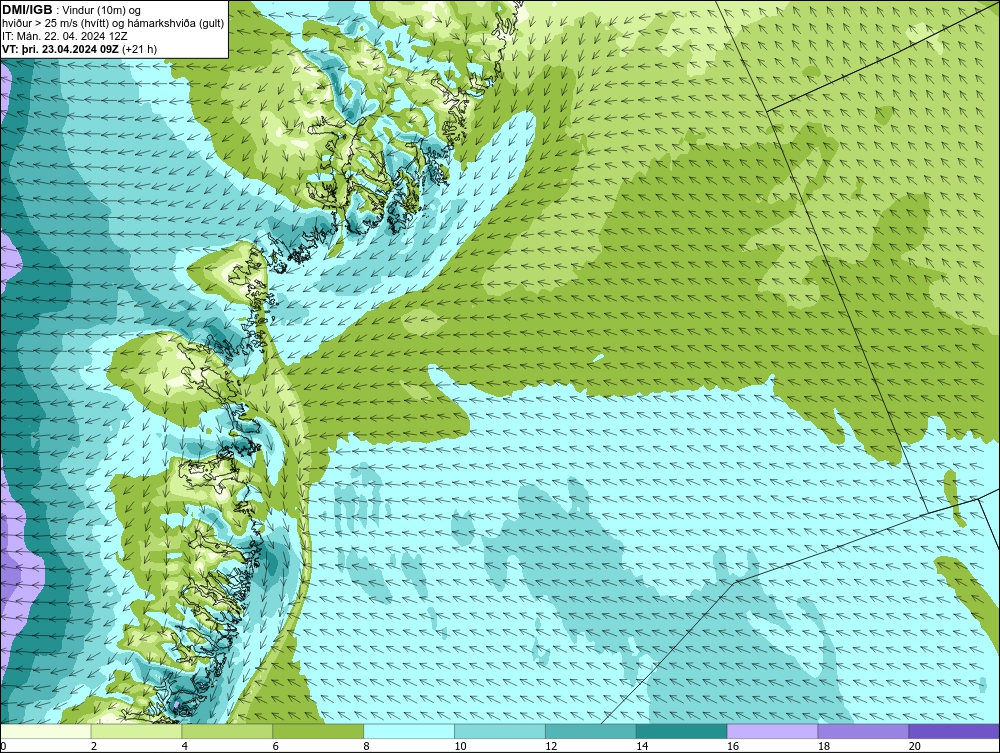1000x753 pixels.
Task: Click the 'VT: þri. 23.04.2024 09Z' valid time
Action: [60, 49]
